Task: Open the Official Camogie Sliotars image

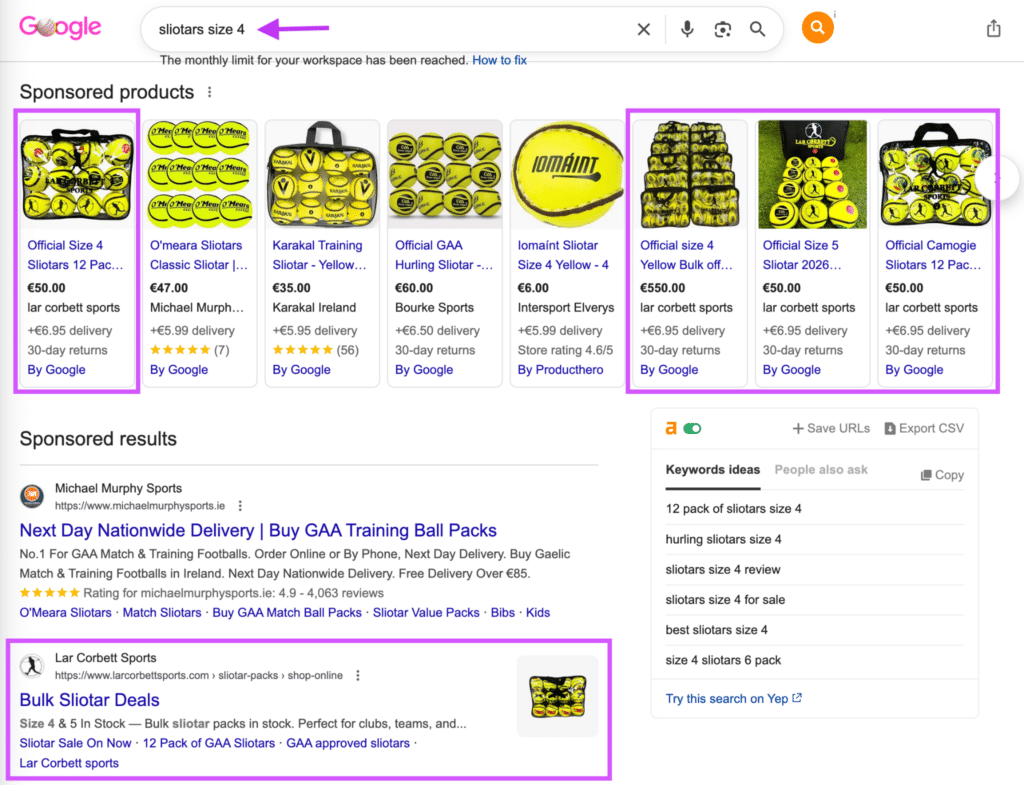Action: click(935, 174)
